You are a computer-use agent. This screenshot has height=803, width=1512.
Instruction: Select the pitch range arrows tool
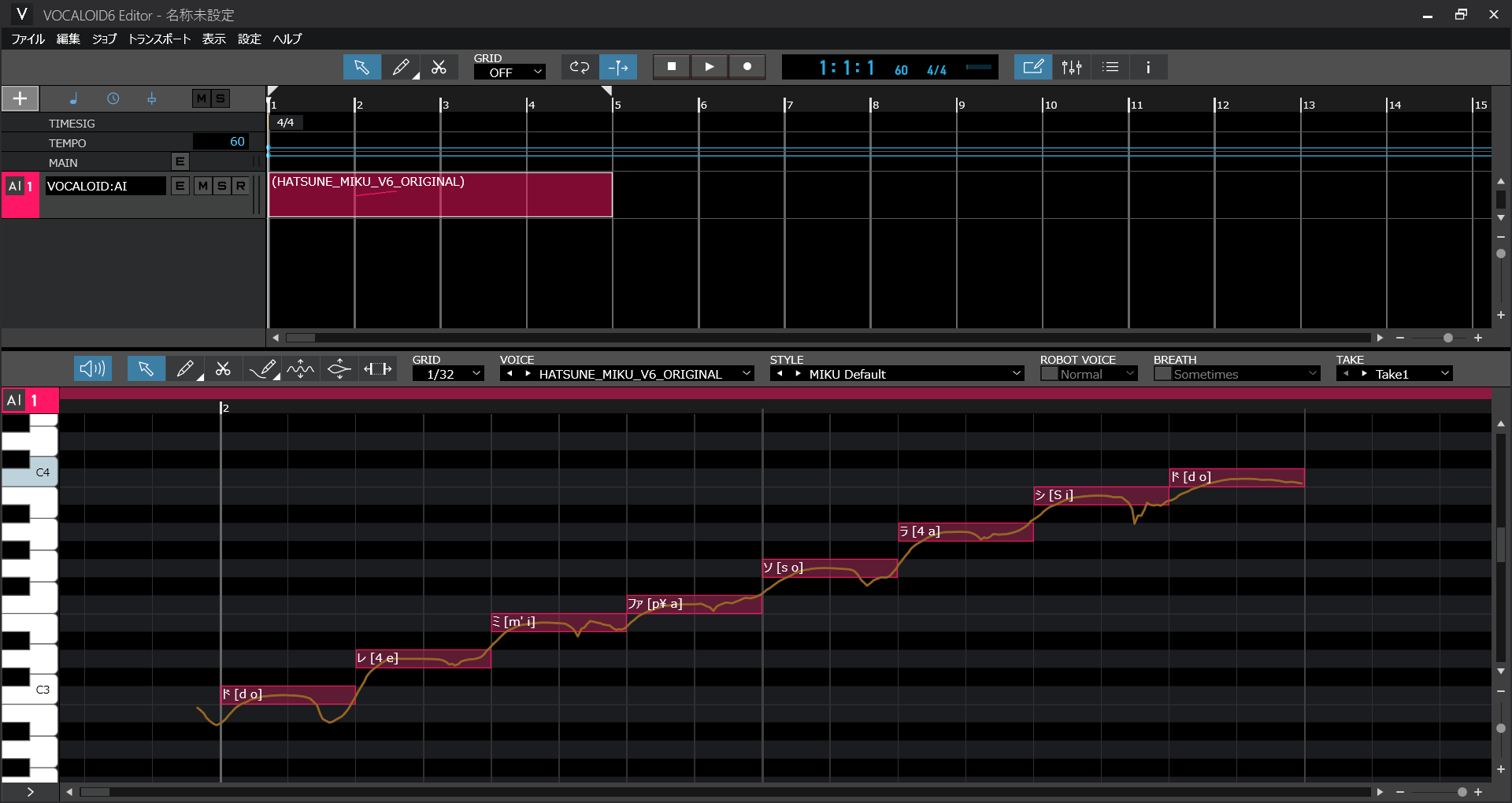[x=339, y=368]
